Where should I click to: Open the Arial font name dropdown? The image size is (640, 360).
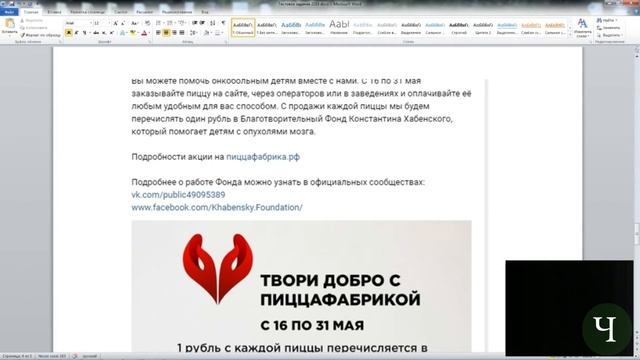pyautogui.click(x=91, y=23)
